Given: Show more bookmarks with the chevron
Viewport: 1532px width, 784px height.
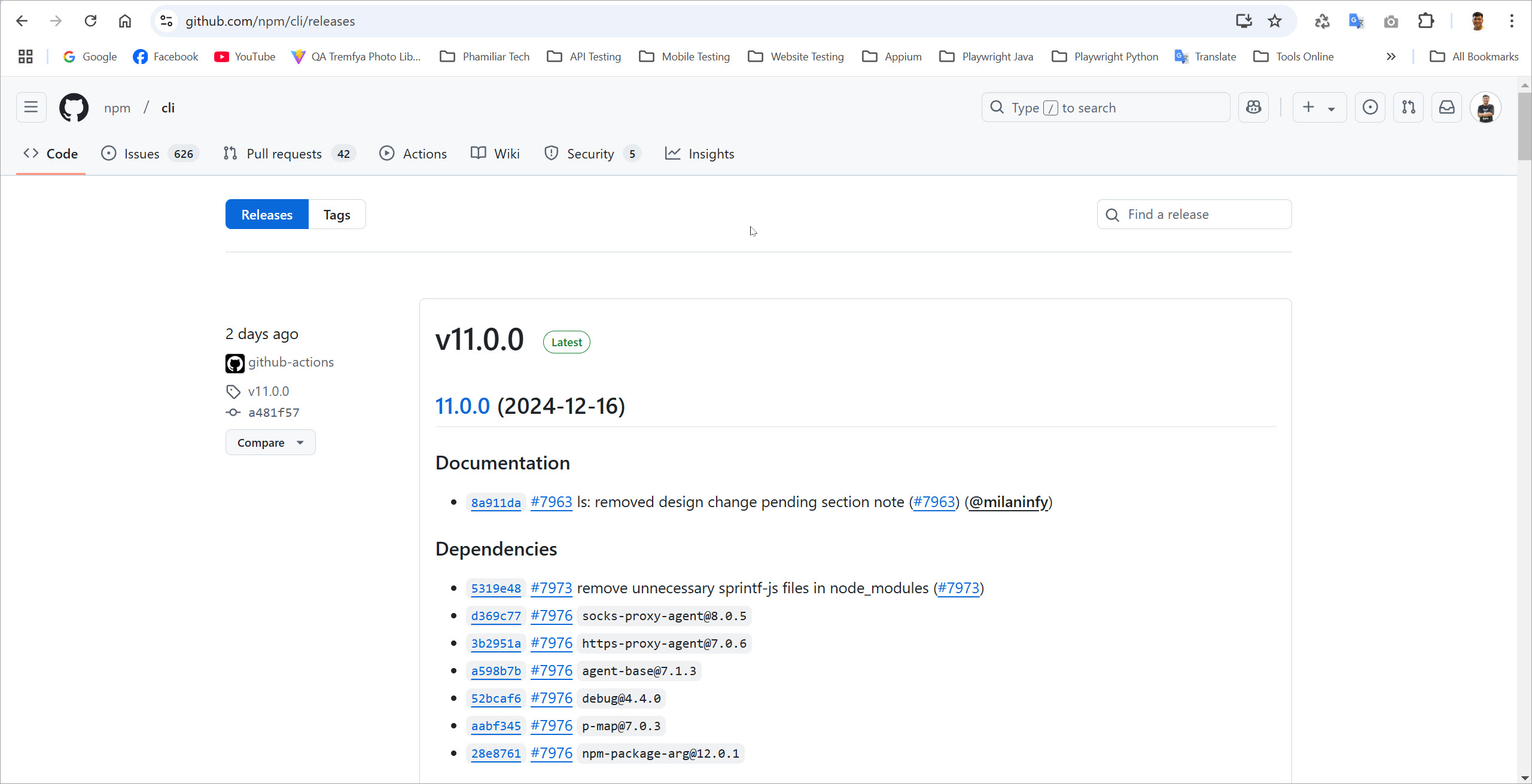Looking at the screenshot, I should [x=1391, y=57].
